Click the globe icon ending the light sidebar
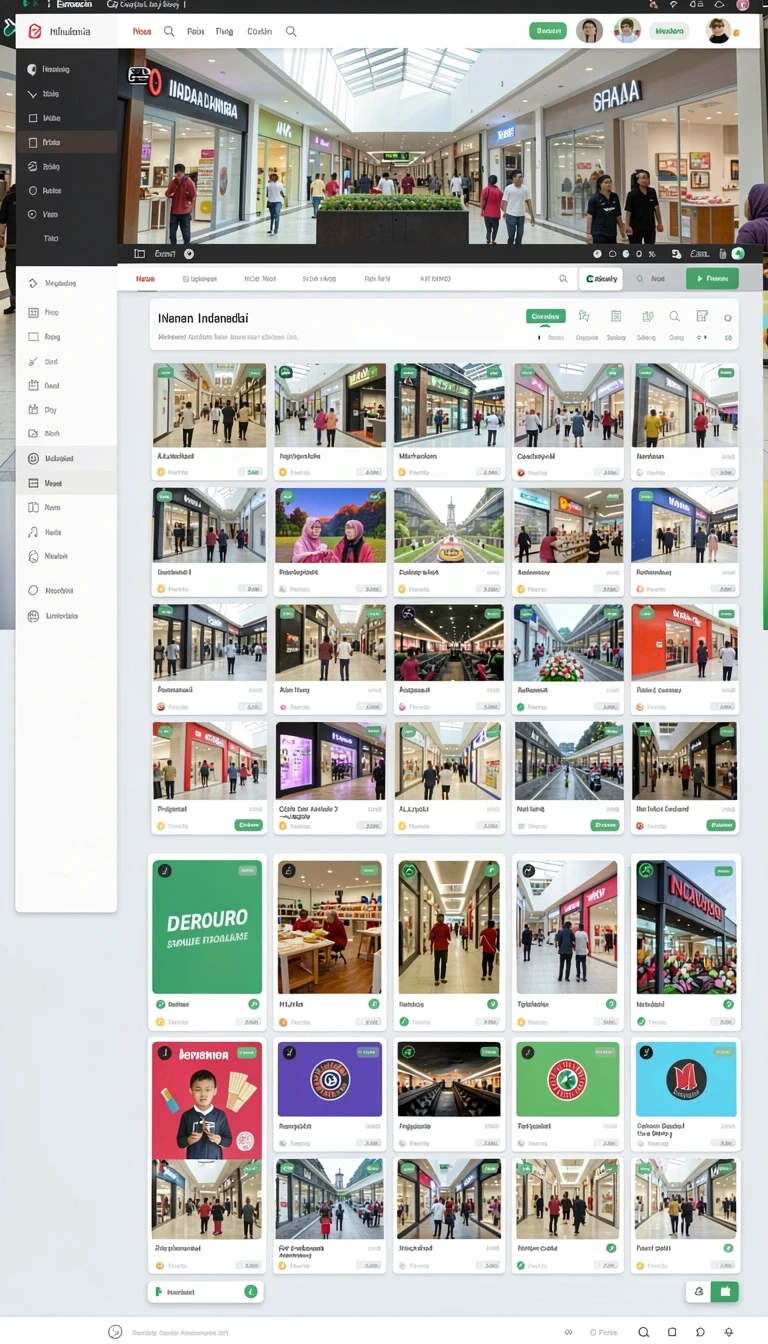 [x=33, y=616]
